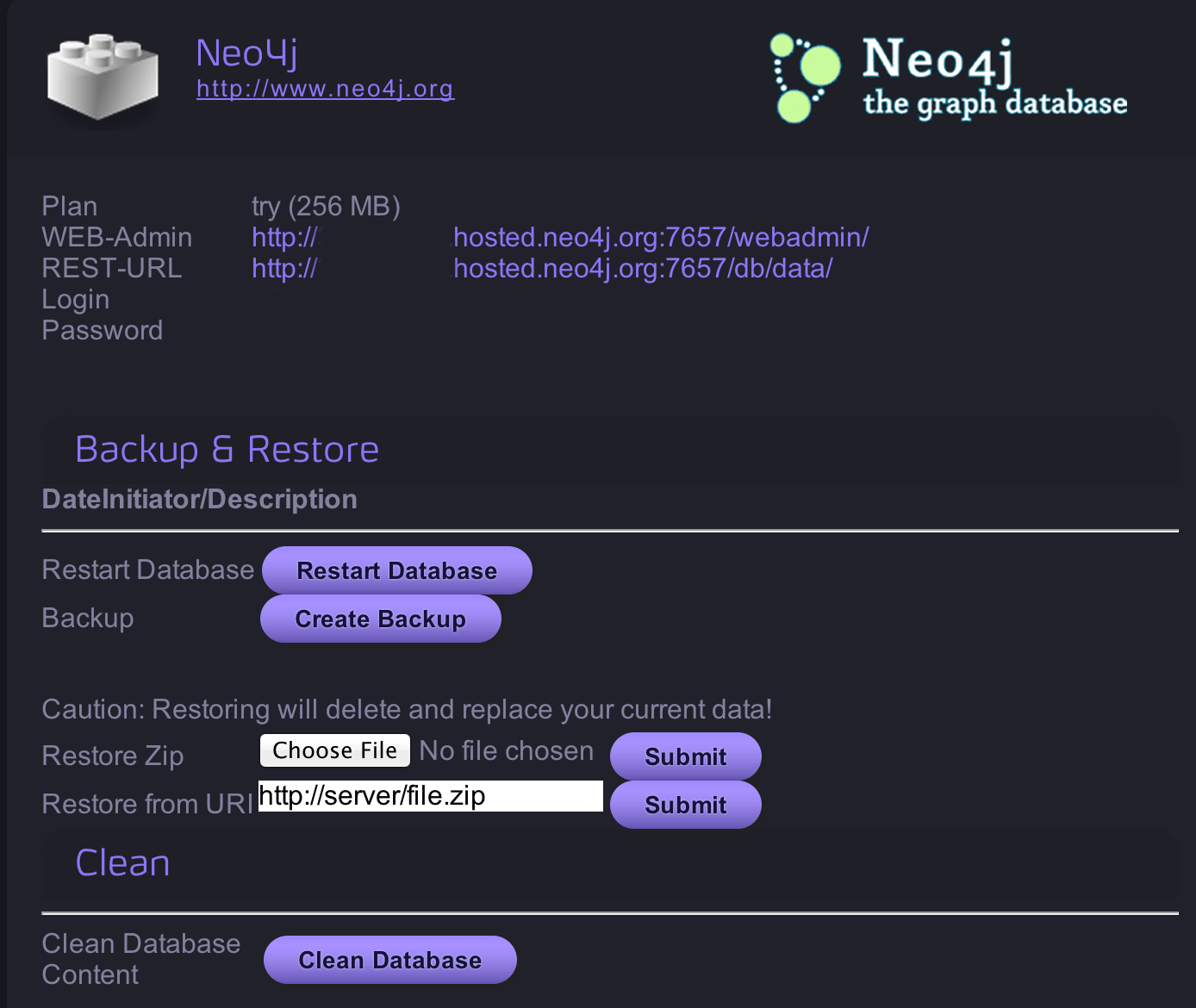Click the "No file chosen" text

(506, 751)
